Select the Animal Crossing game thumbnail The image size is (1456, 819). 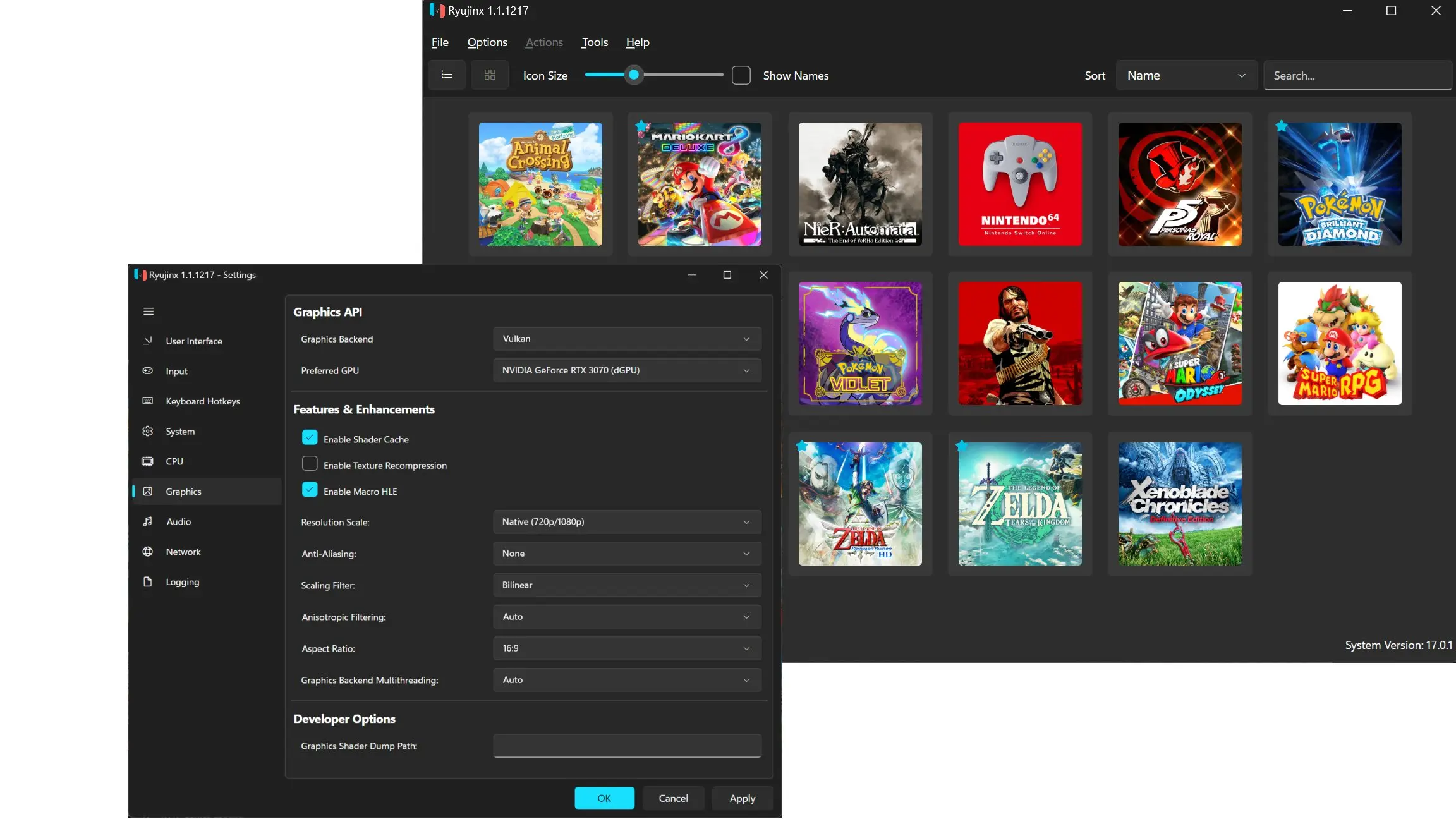[540, 184]
